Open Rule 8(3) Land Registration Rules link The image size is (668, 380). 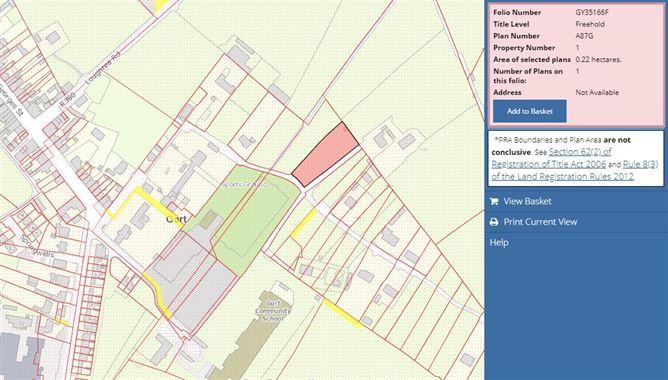tap(575, 170)
